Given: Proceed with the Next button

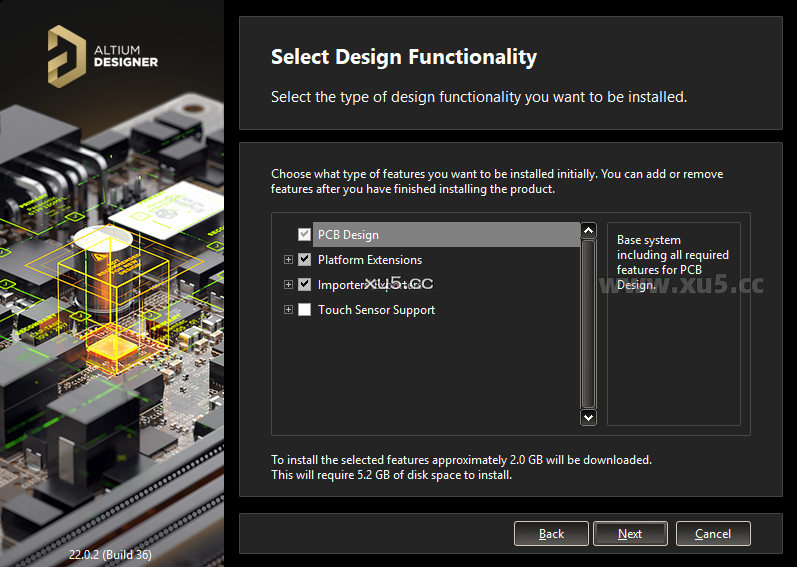Looking at the screenshot, I should tap(630, 534).
